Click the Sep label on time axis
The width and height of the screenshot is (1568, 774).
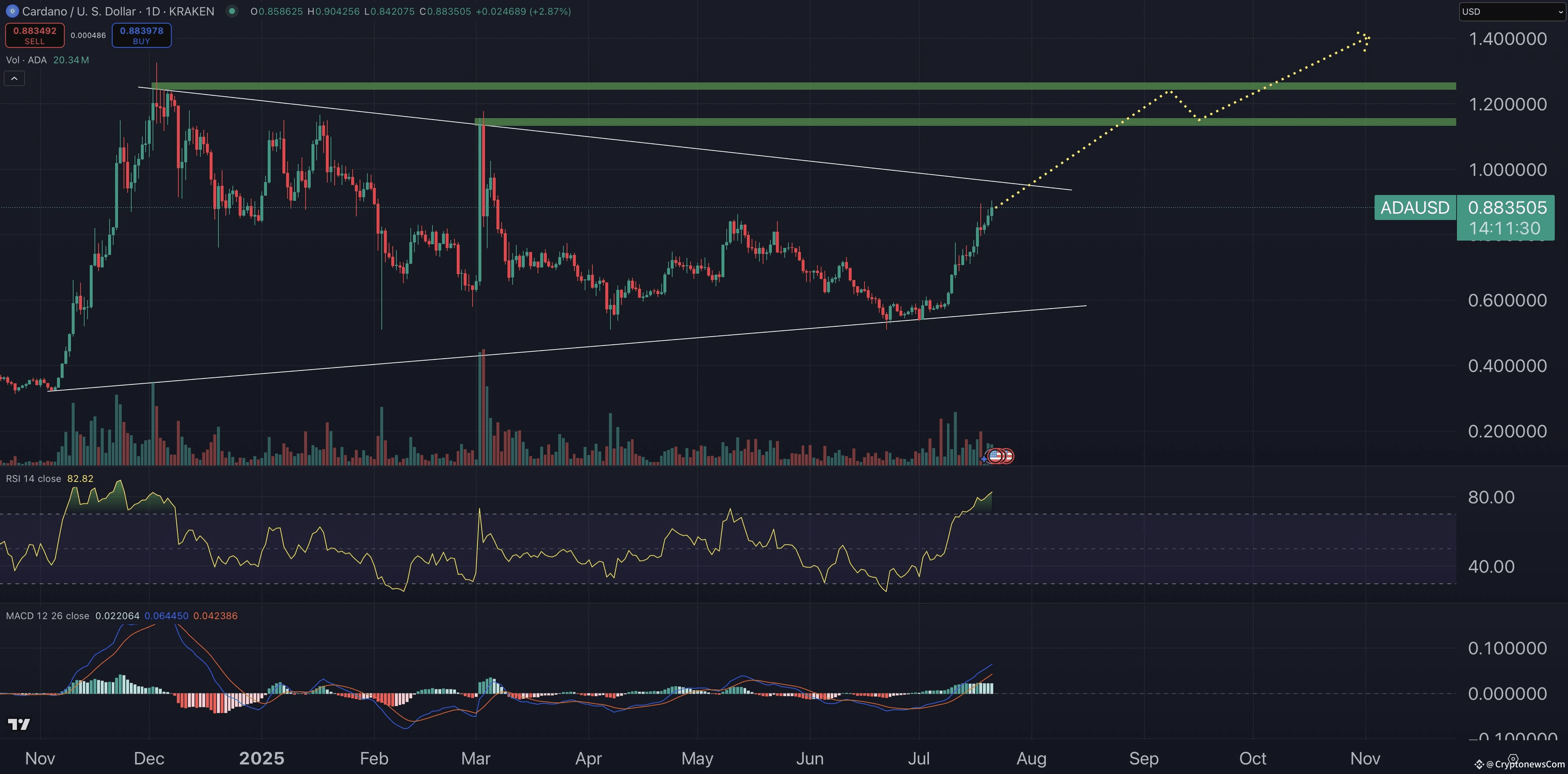[1144, 759]
